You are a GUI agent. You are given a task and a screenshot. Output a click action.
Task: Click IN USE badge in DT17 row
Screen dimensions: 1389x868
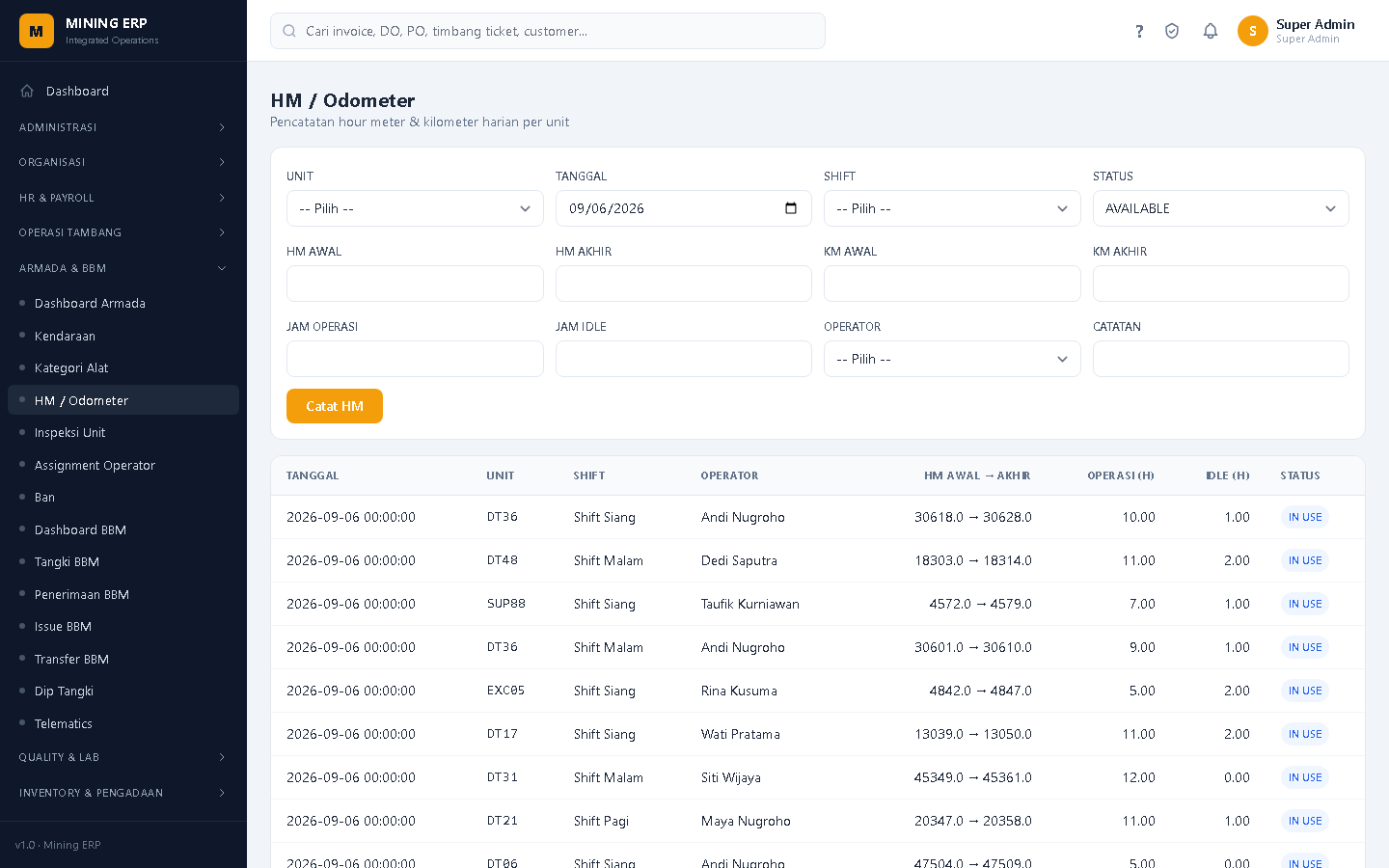[1305, 734]
